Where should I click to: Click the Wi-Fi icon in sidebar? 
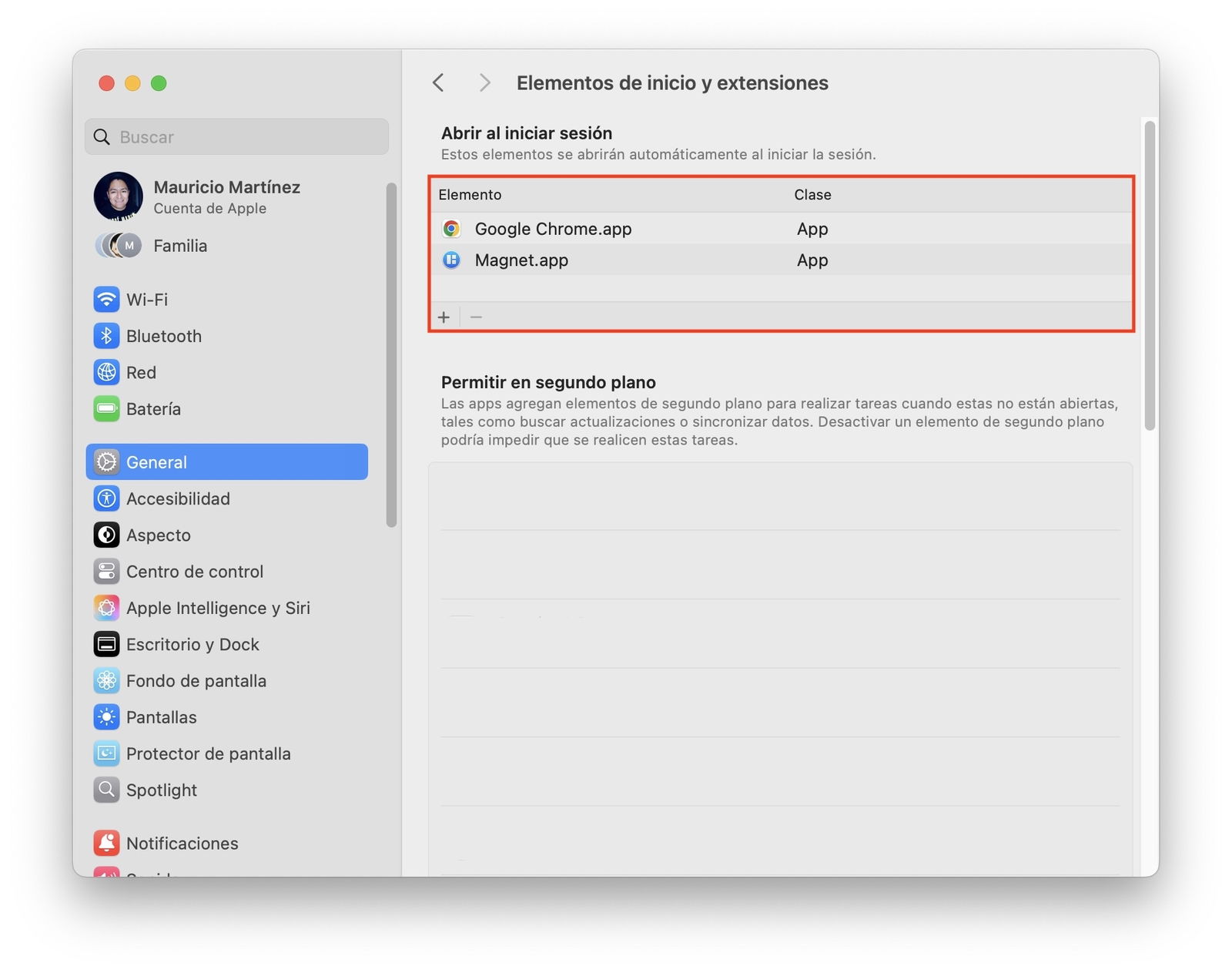[106, 299]
